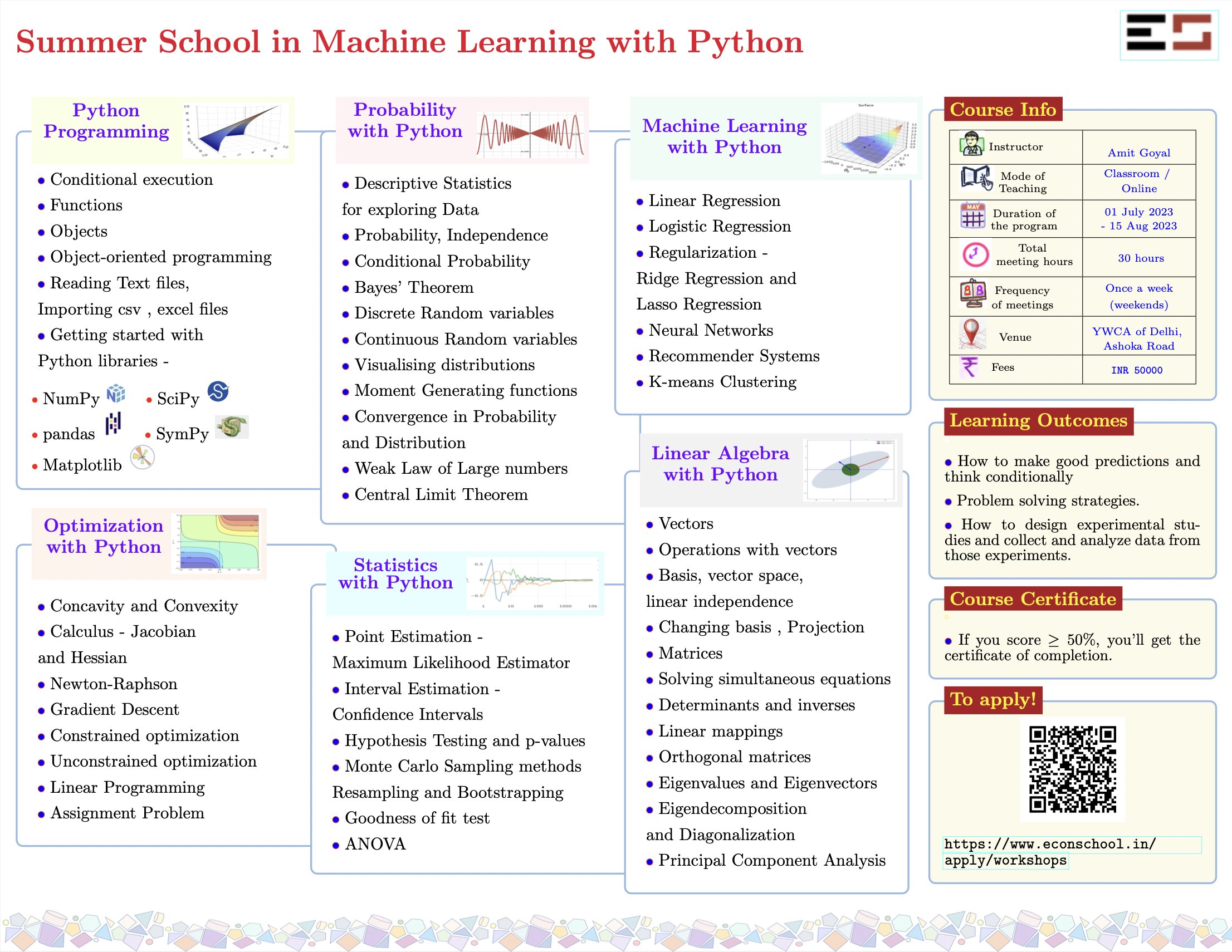Click the Course Certificate red header
Screen dimensions: 1232x952
(1033, 599)
